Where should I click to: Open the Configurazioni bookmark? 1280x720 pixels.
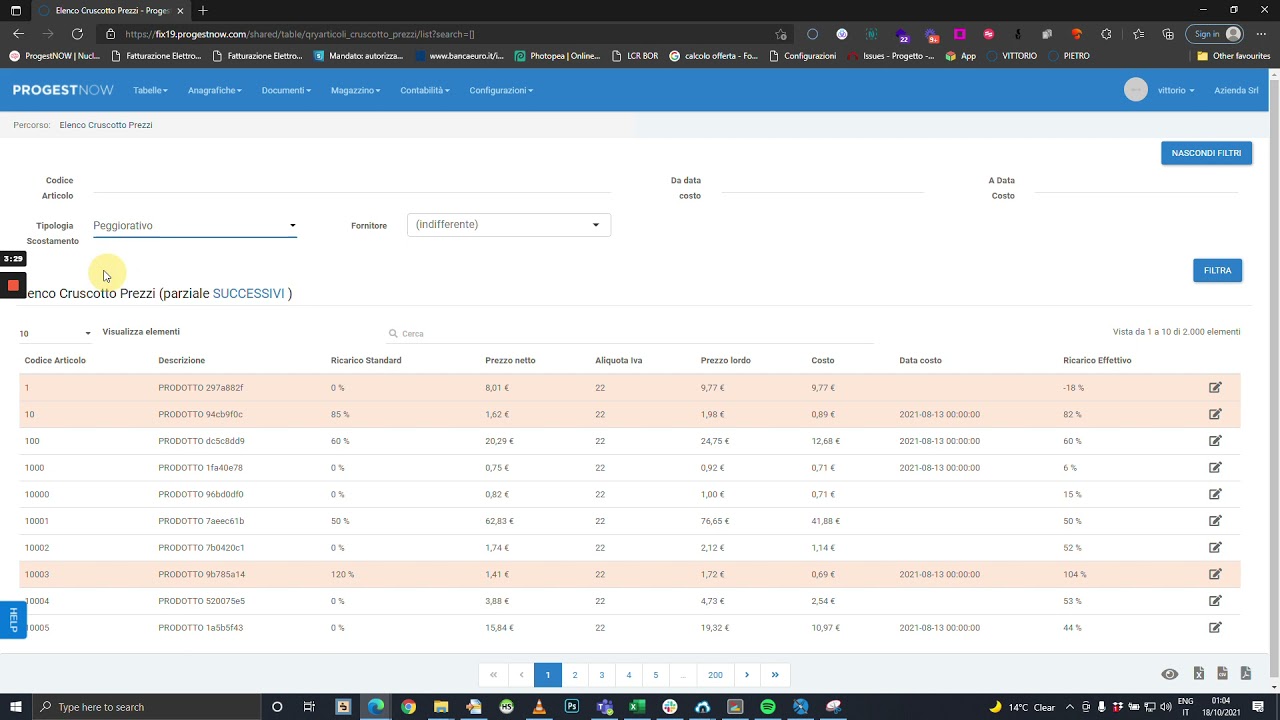[x=802, y=56]
